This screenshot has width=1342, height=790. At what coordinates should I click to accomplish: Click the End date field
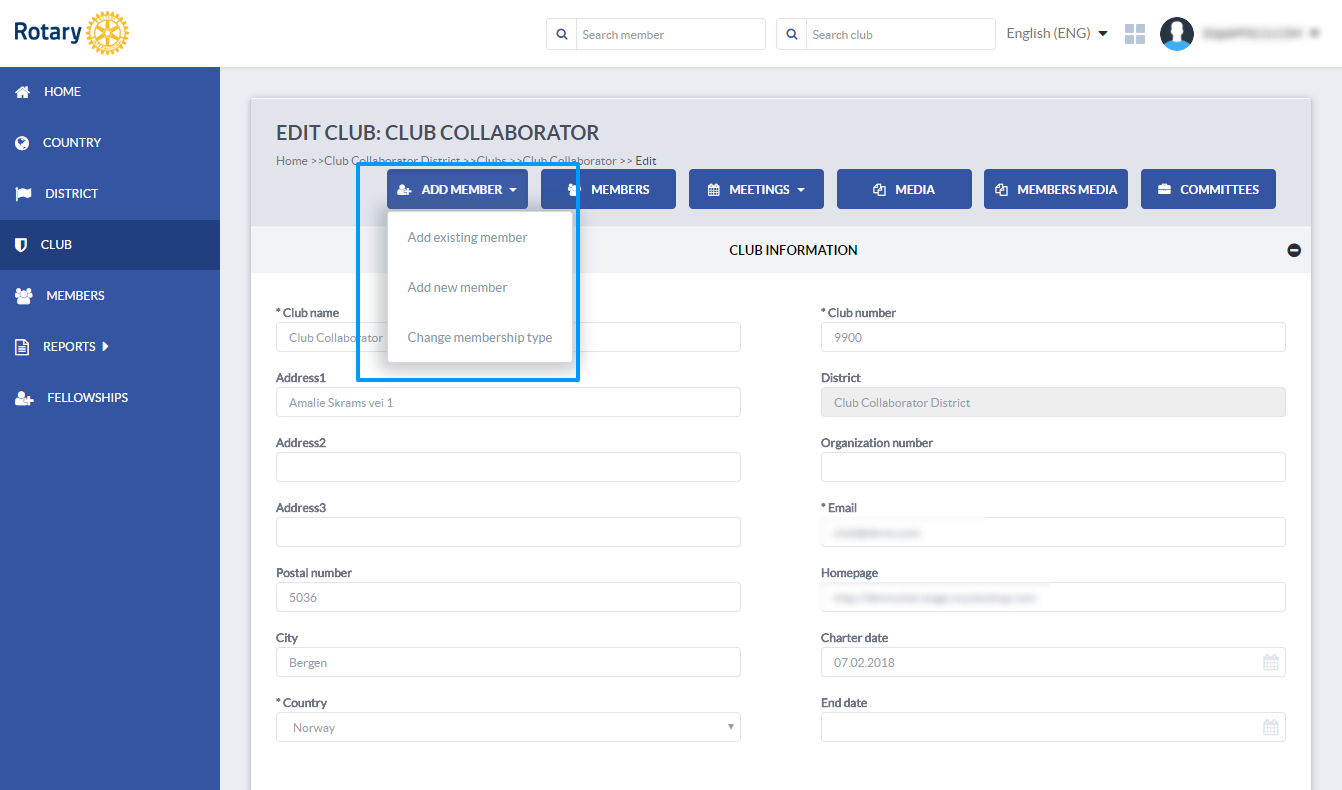(x=1053, y=727)
